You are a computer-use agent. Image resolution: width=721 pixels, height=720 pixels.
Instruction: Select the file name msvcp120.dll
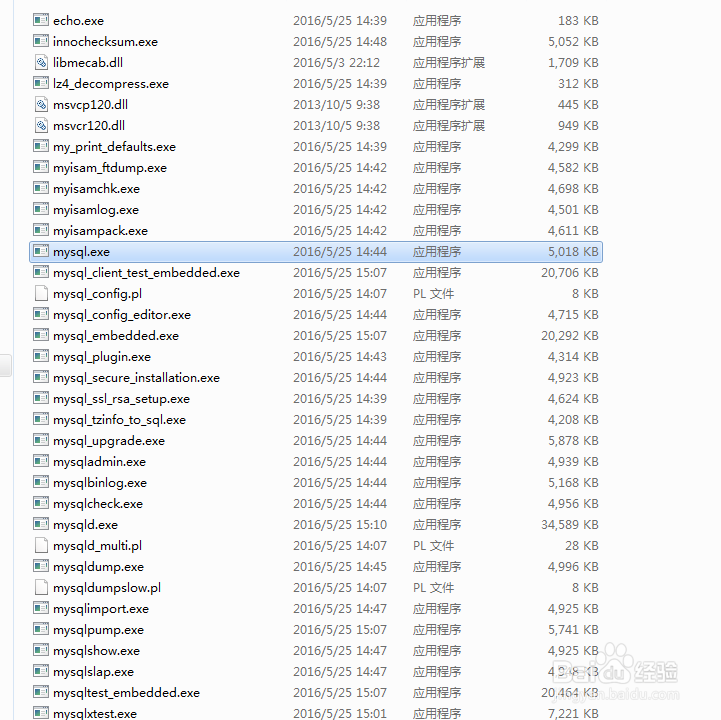pos(91,105)
